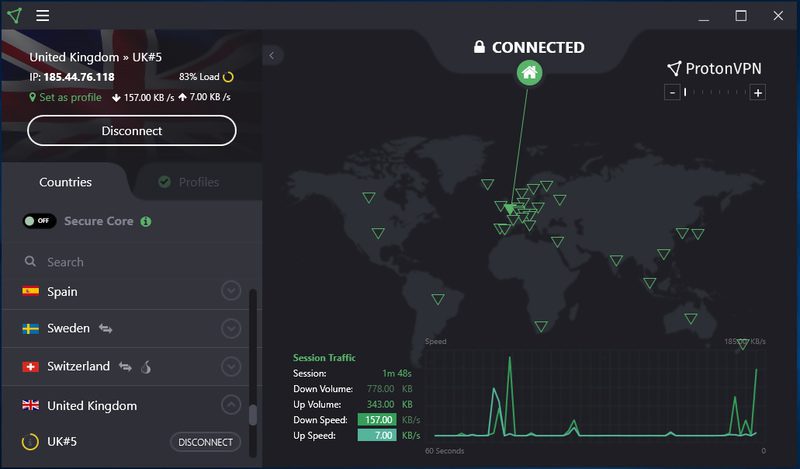This screenshot has width=800, height=469.
Task: Click the South Africa server marker
Action: pyautogui.click(x=541, y=326)
